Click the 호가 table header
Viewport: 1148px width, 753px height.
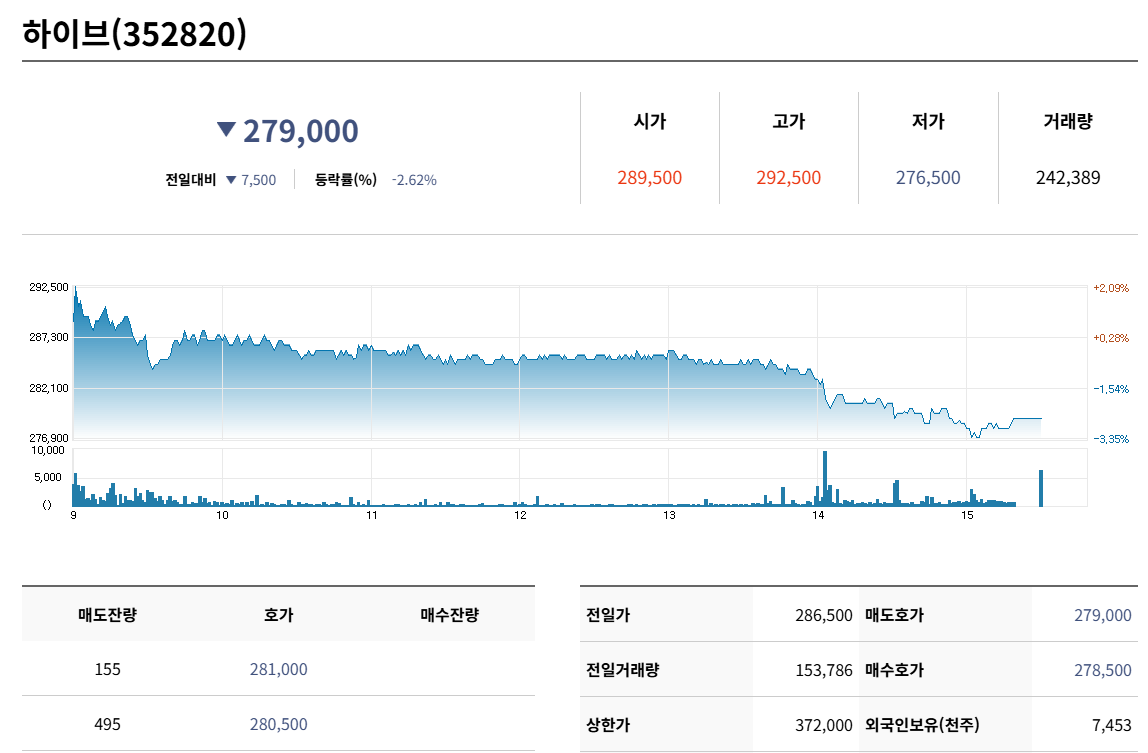pyautogui.click(x=278, y=615)
